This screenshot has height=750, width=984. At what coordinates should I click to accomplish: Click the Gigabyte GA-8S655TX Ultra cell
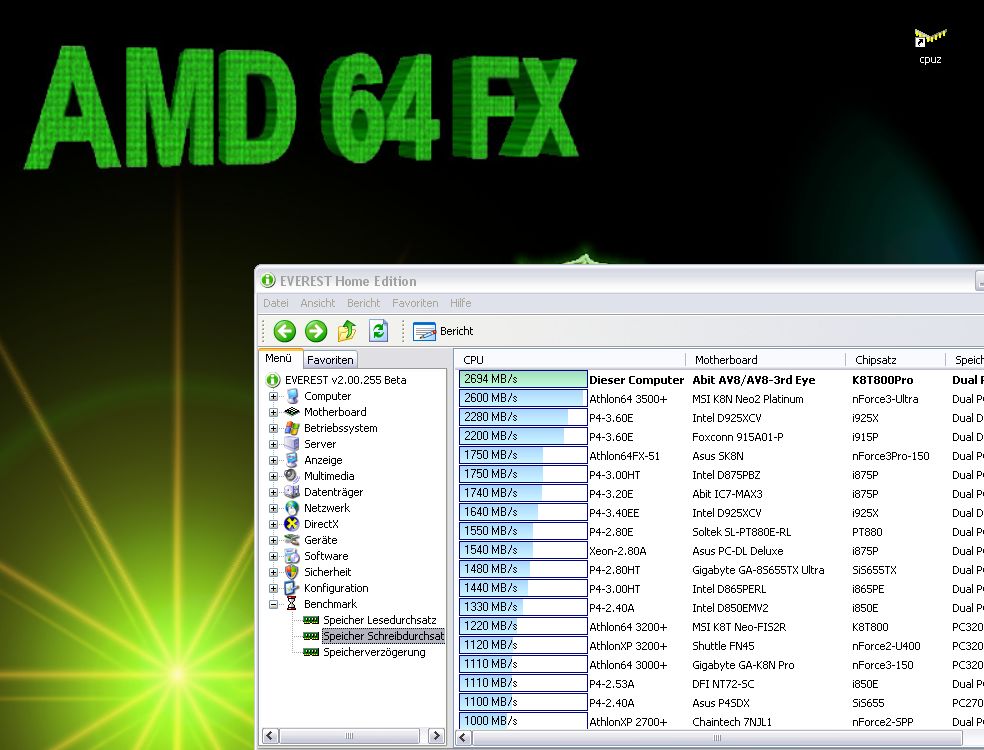[758, 570]
